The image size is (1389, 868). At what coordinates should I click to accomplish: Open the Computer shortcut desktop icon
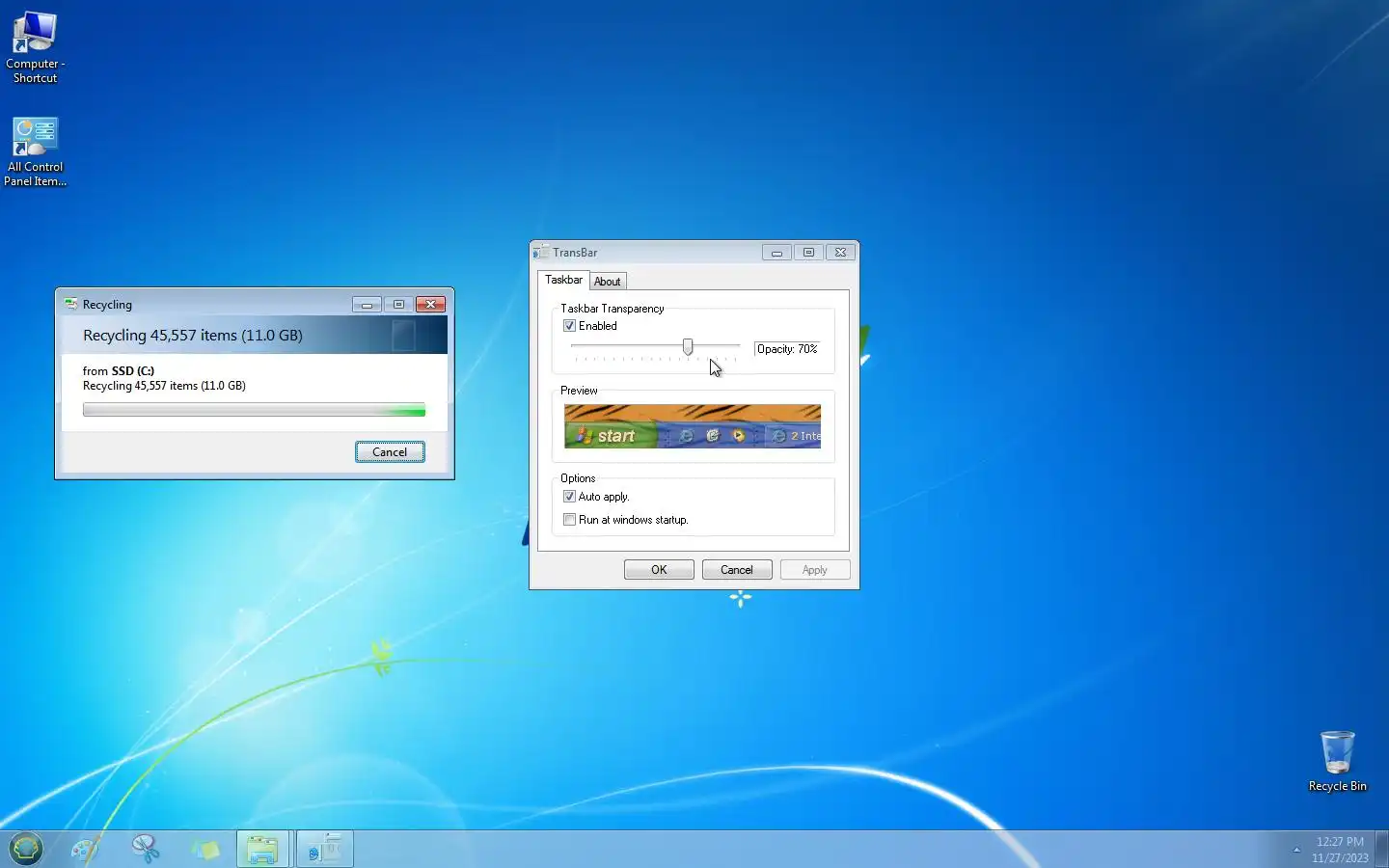pyautogui.click(x=35, y=46)
